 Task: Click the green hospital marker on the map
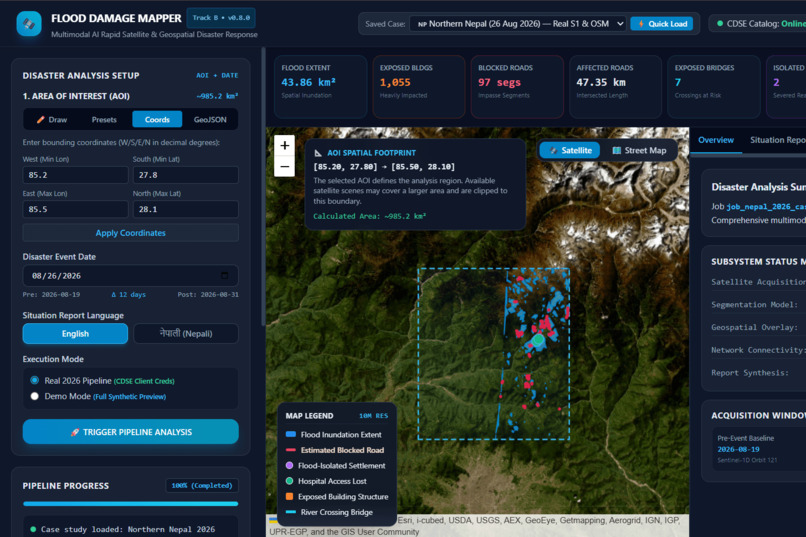coord(538,340)
